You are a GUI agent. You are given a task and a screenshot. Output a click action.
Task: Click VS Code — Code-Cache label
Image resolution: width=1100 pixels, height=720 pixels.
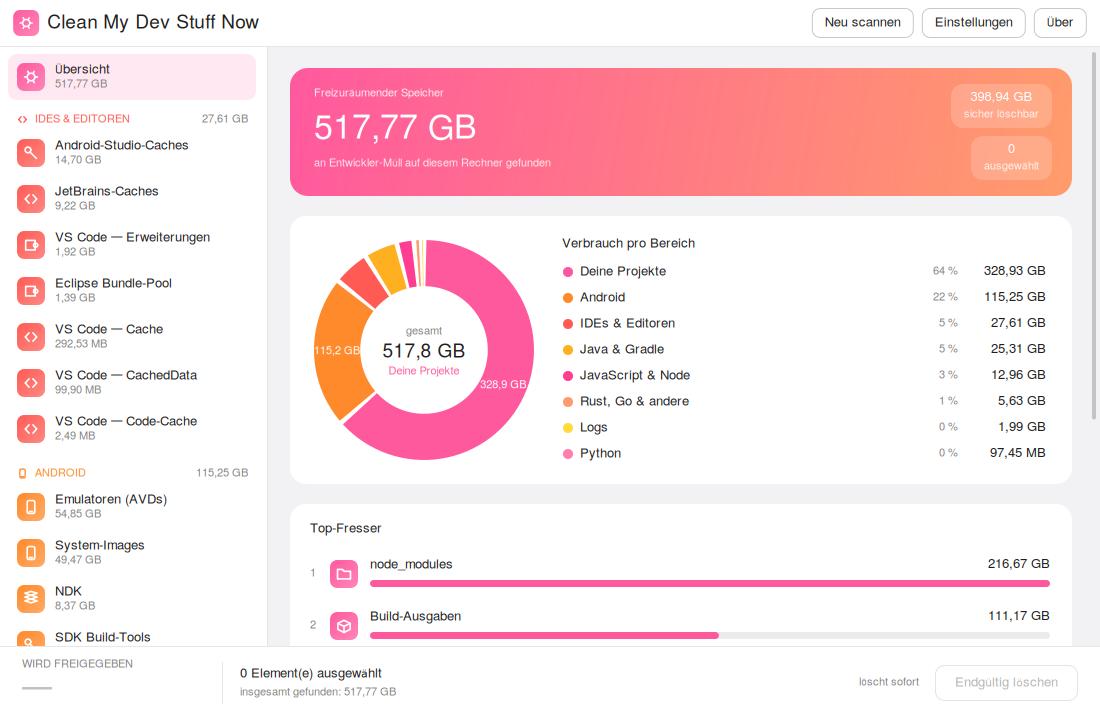[x=126, y=421]
